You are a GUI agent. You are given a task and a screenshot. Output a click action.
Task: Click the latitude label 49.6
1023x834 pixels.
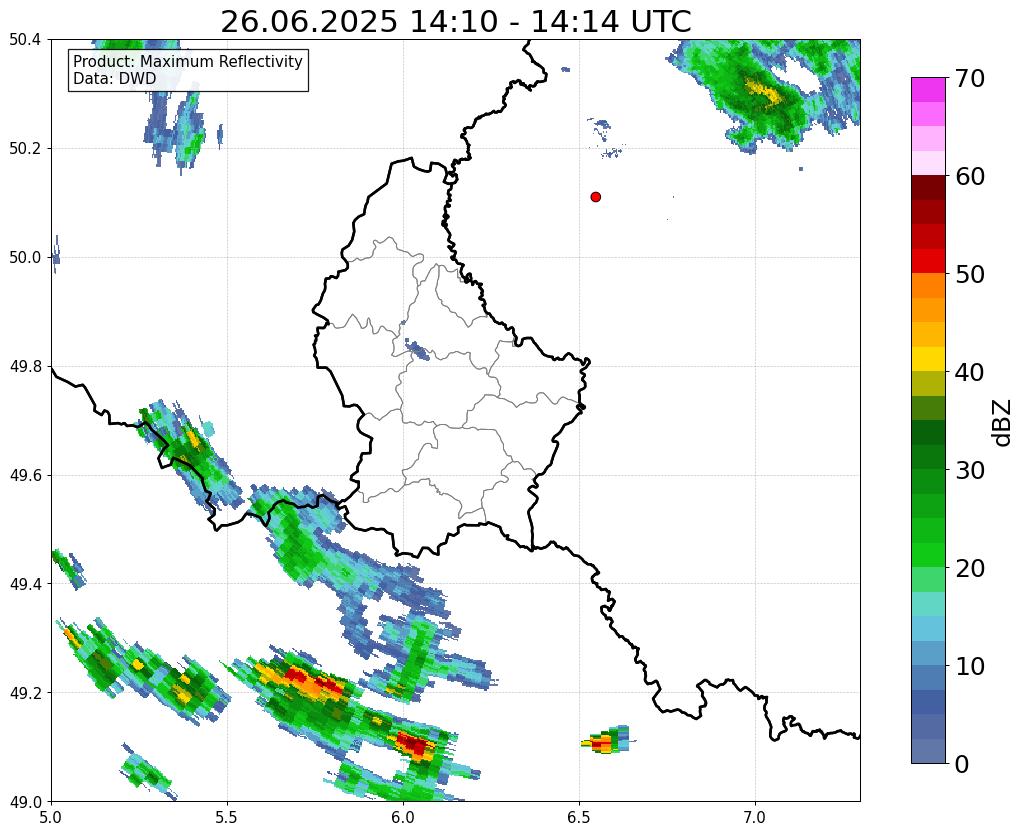(25, 476)
